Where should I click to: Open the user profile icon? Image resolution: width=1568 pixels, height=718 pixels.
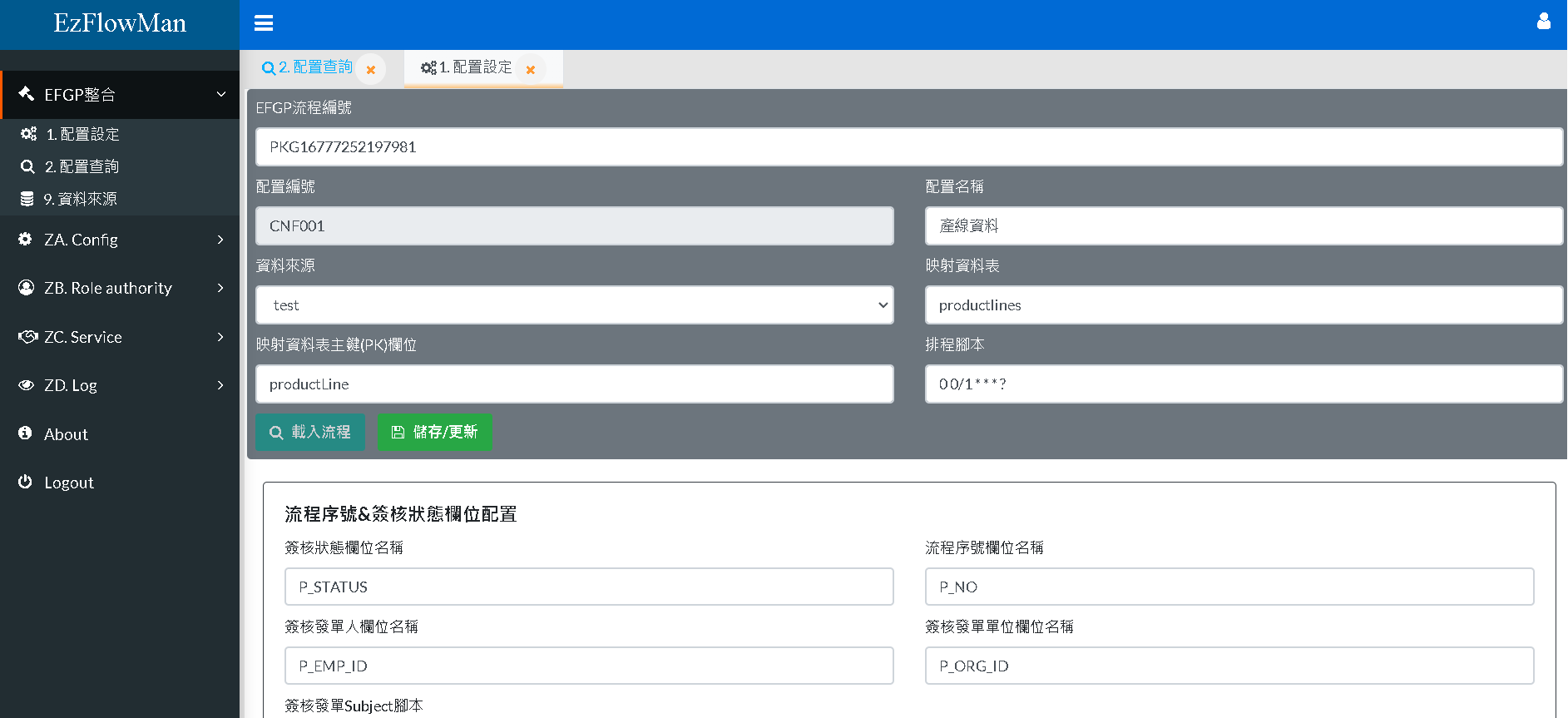tap(1544, 22)
